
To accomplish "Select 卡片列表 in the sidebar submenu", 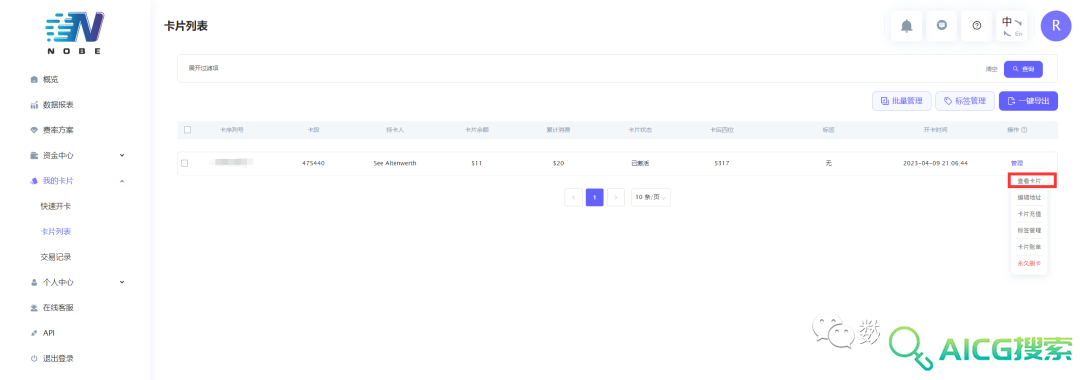I will pyautogui.click(x=56, y=232).
